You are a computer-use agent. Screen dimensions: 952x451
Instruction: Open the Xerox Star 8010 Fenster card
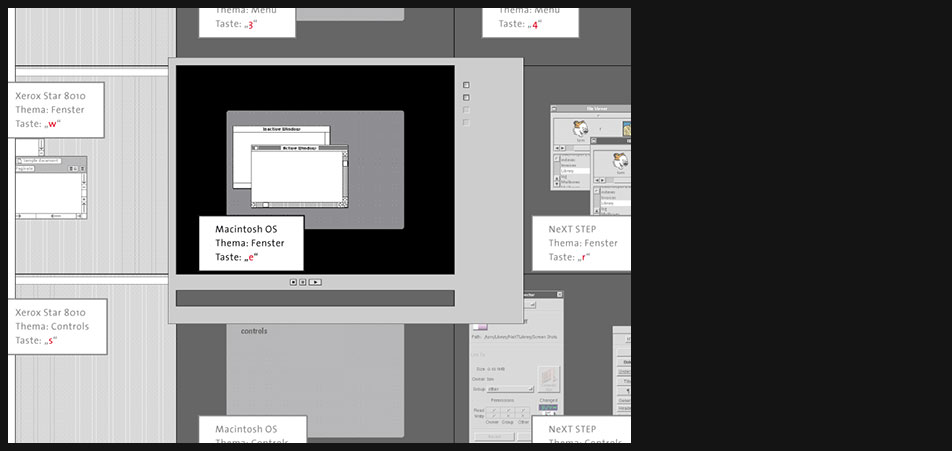pos(57,110)
